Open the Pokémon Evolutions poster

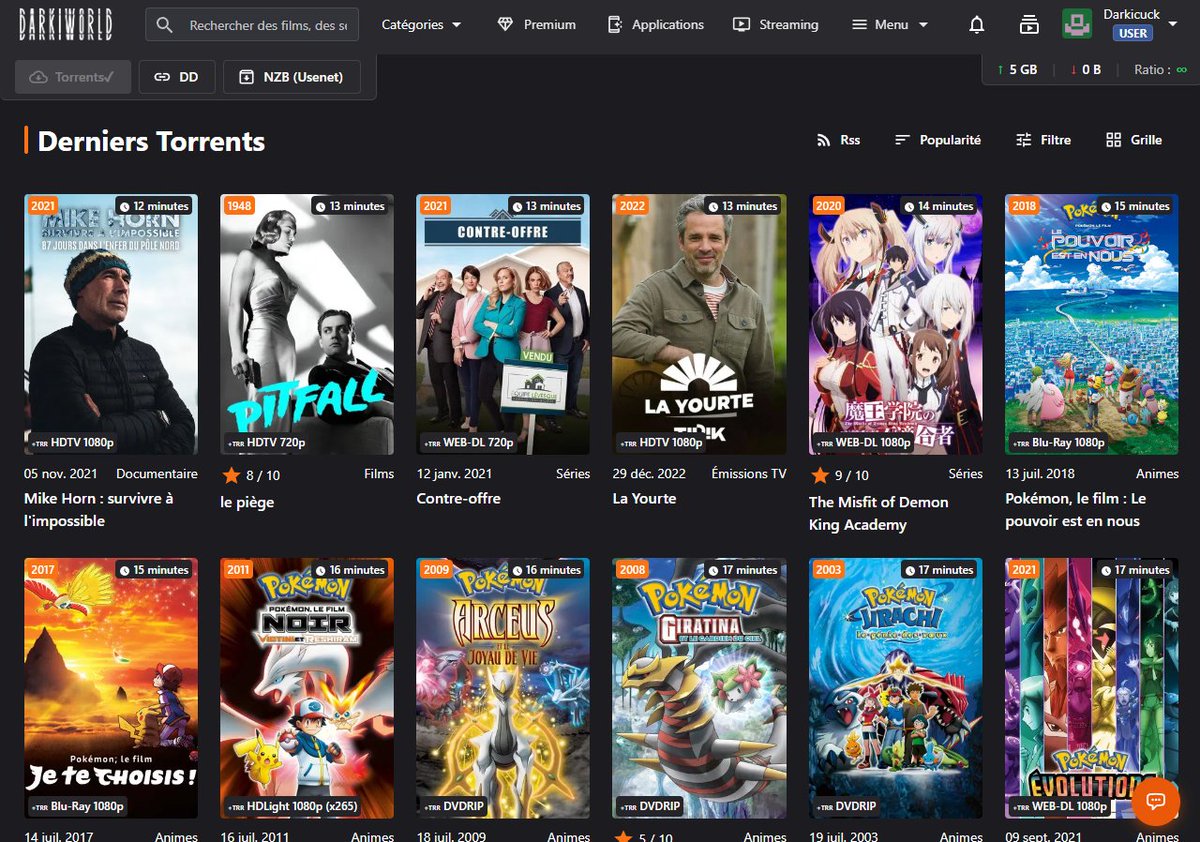[1091, 689]
